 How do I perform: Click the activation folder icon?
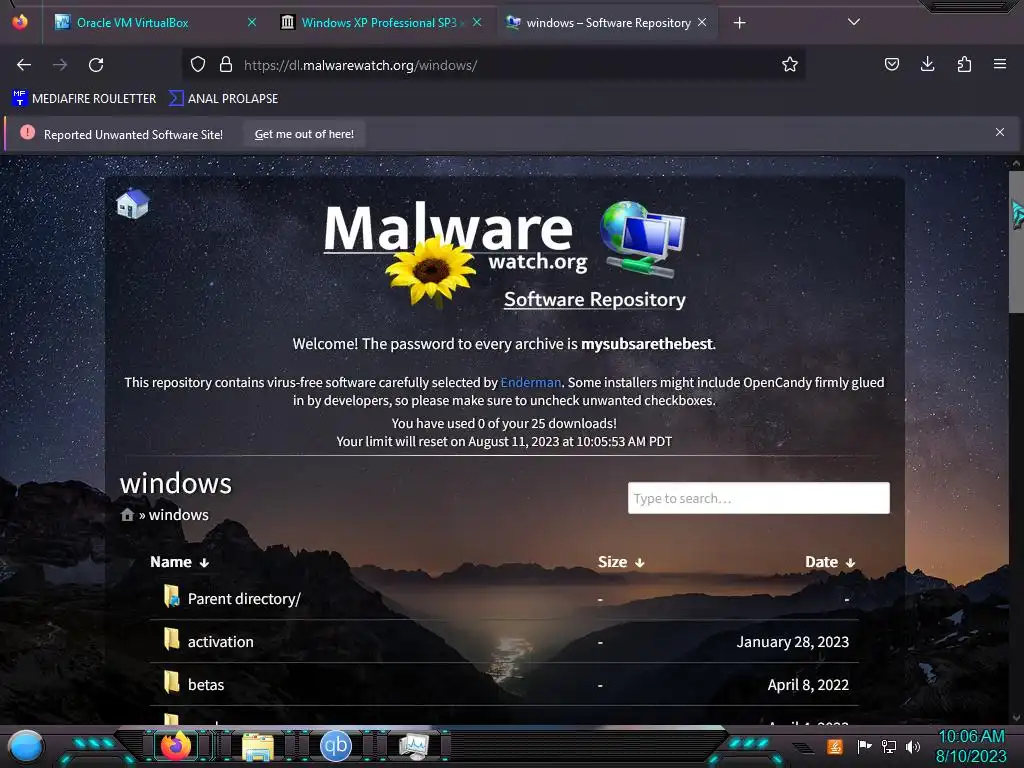pos(171,639)
